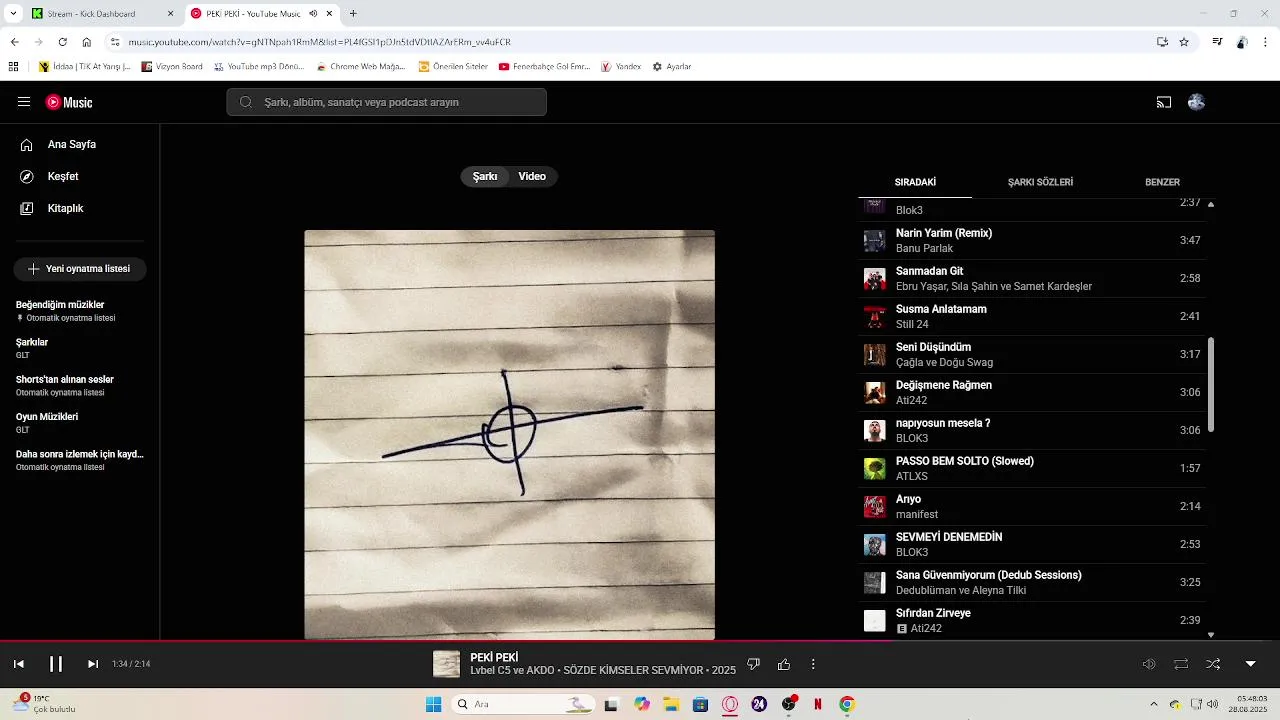This screenshot has height=720, width=1280.
Task: Click the song search field
Action: point(386,102)
